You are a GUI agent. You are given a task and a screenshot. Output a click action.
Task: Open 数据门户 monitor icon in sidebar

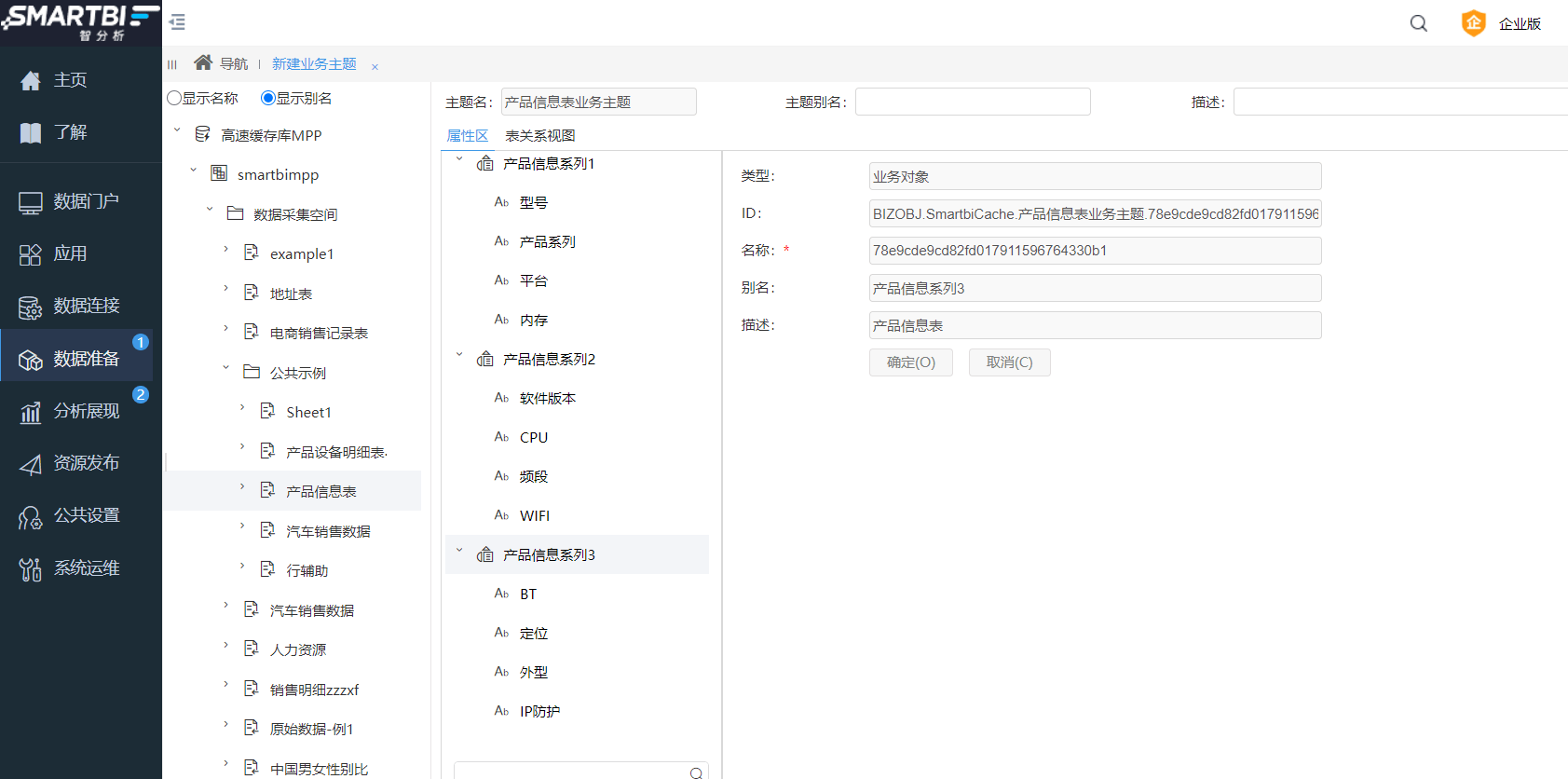(31, 202)
